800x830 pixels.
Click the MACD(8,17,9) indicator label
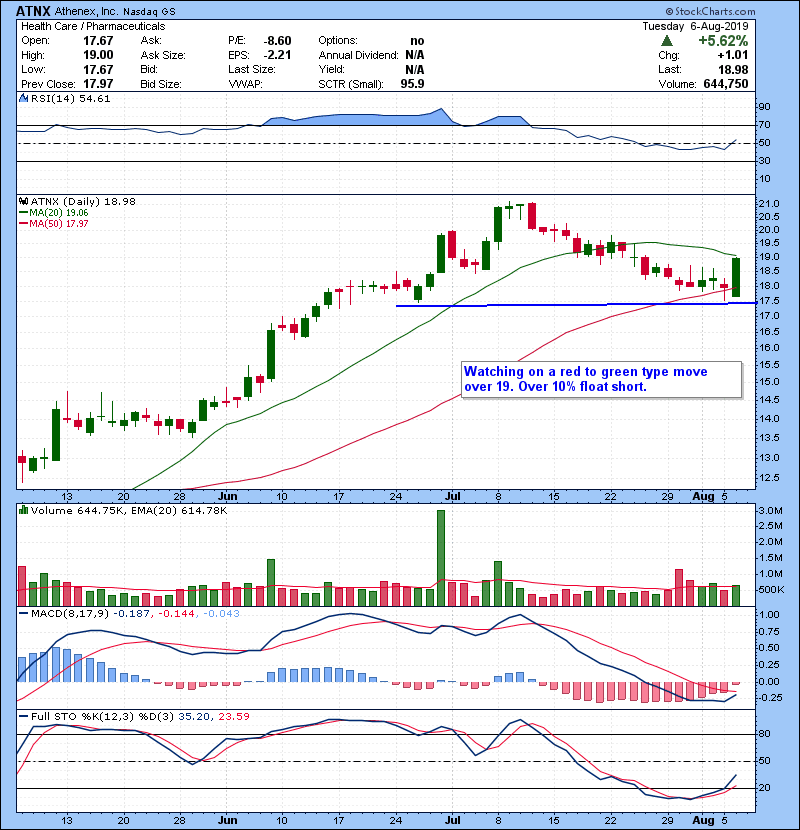[71, 614]
